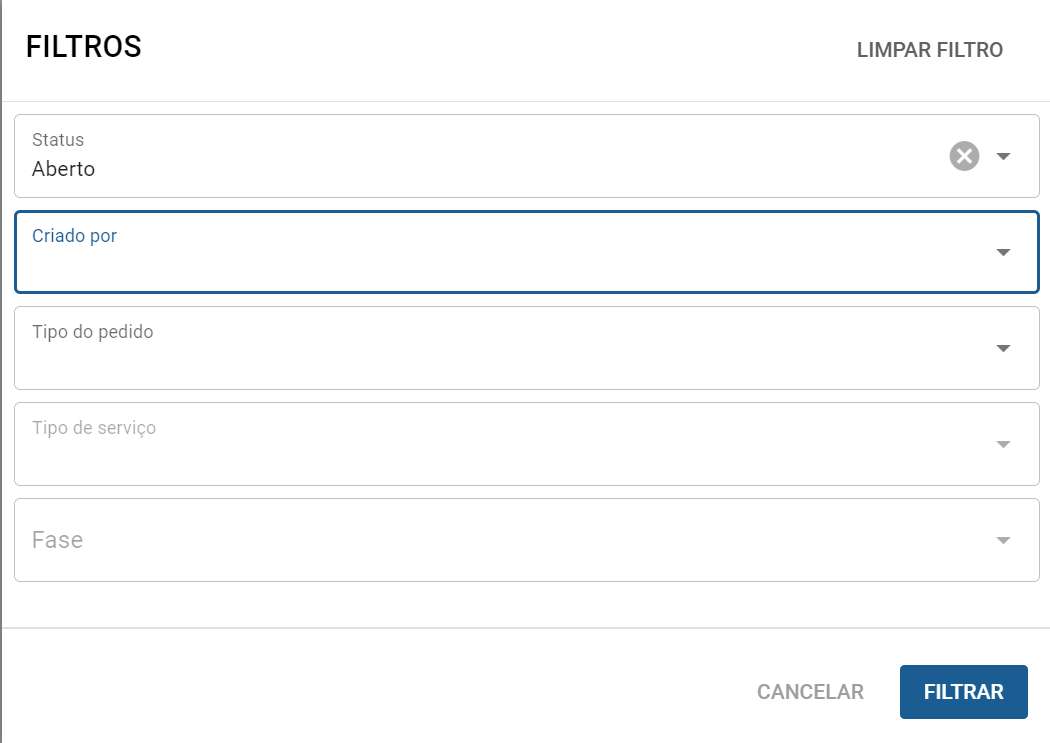The image size is (1050, 743).
Task: Click the Tipo do pedido label text
Action: (x=92, y=332)
